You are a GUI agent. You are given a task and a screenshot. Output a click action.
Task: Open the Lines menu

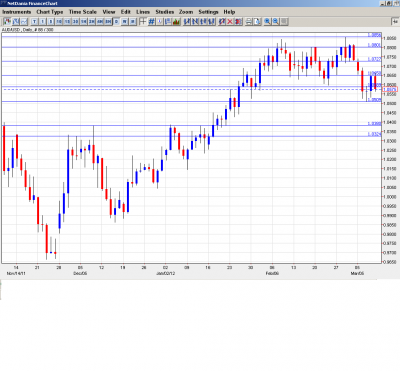pos(143,12)
